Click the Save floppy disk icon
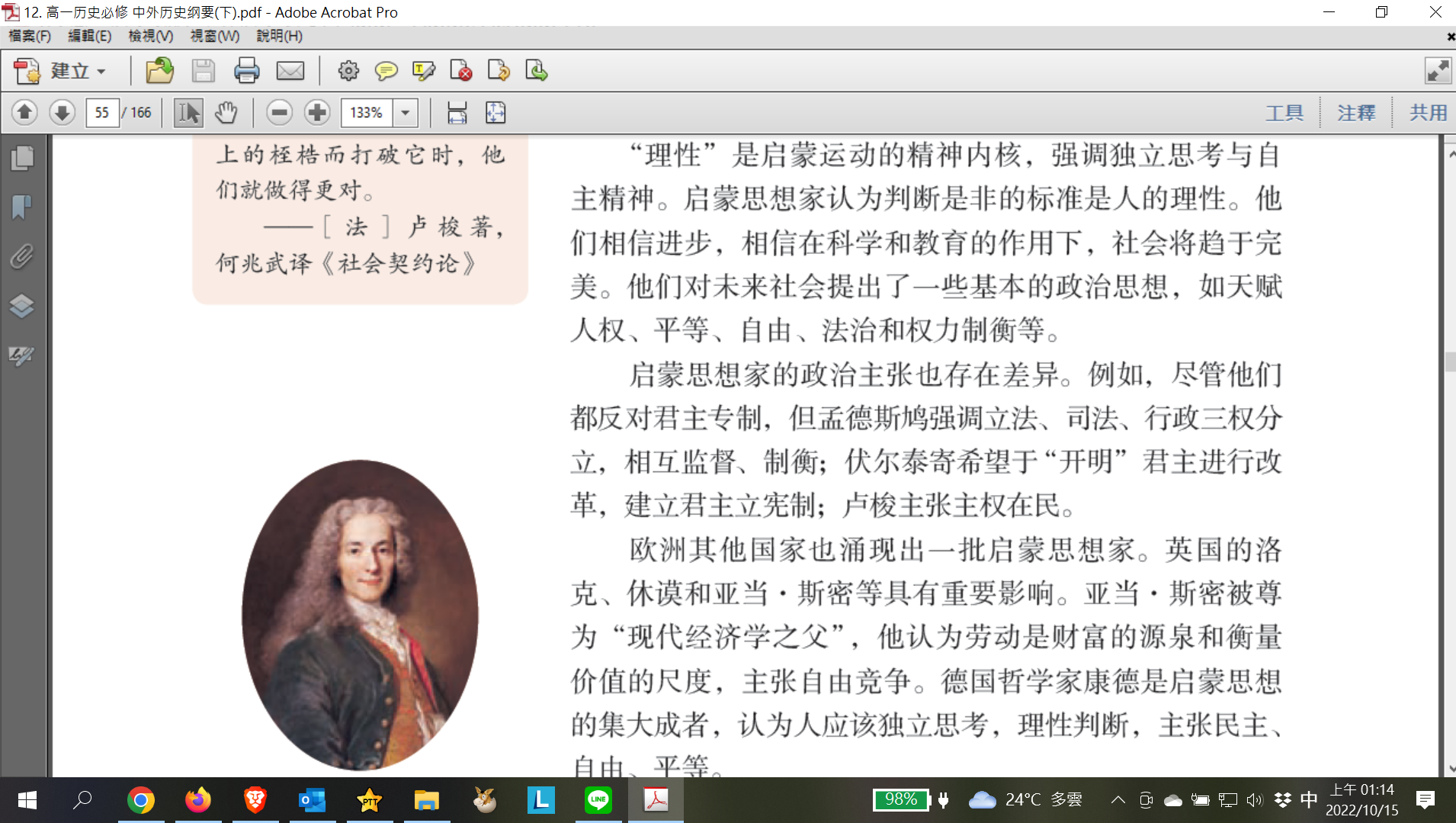Viewport: 1456px width, 823px height. click(203, 71)
